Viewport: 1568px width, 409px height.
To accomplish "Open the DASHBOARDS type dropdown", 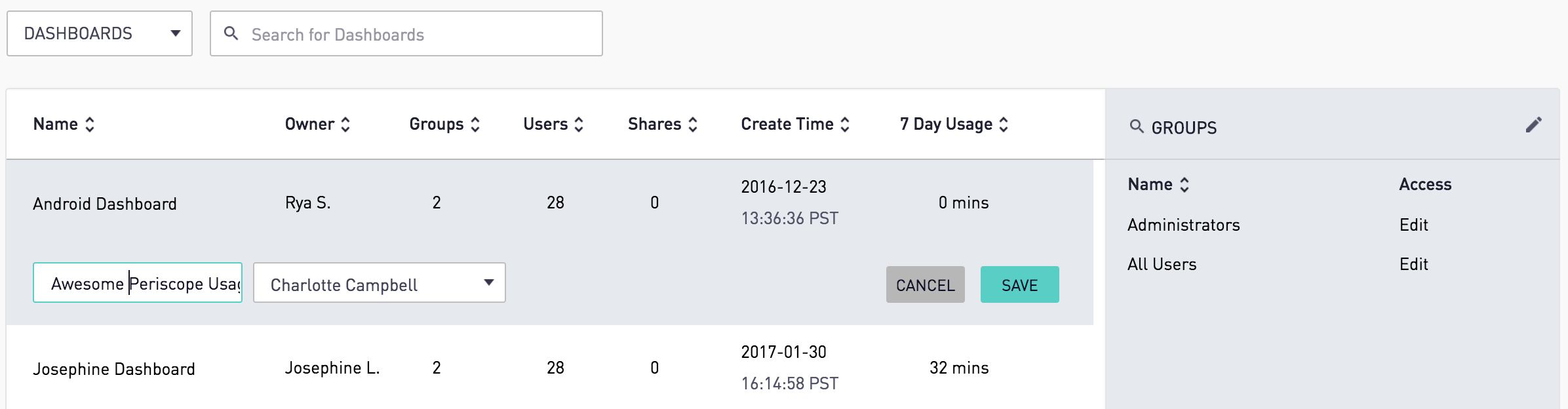I will tap(100, 33).
